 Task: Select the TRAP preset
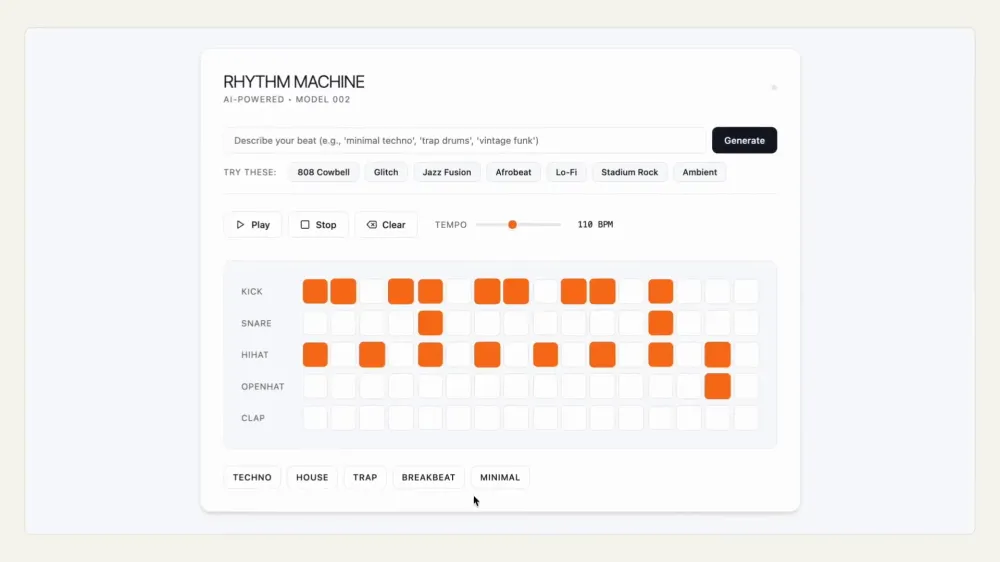[365, 477]
